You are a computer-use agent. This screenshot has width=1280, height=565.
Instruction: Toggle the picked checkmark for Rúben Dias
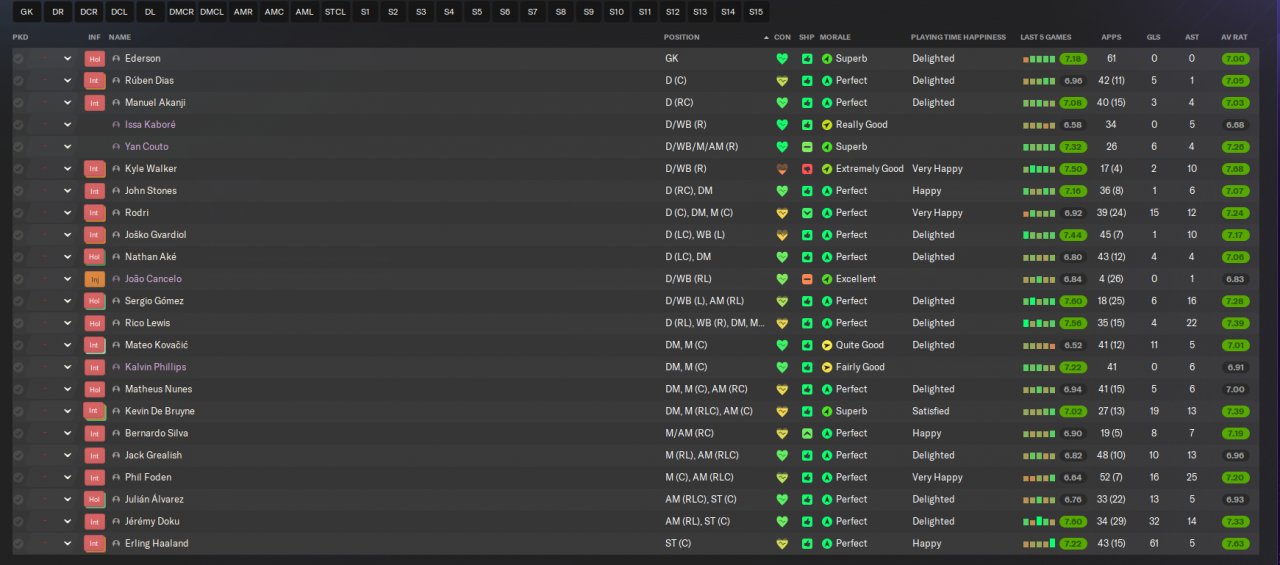coord(18,81)
